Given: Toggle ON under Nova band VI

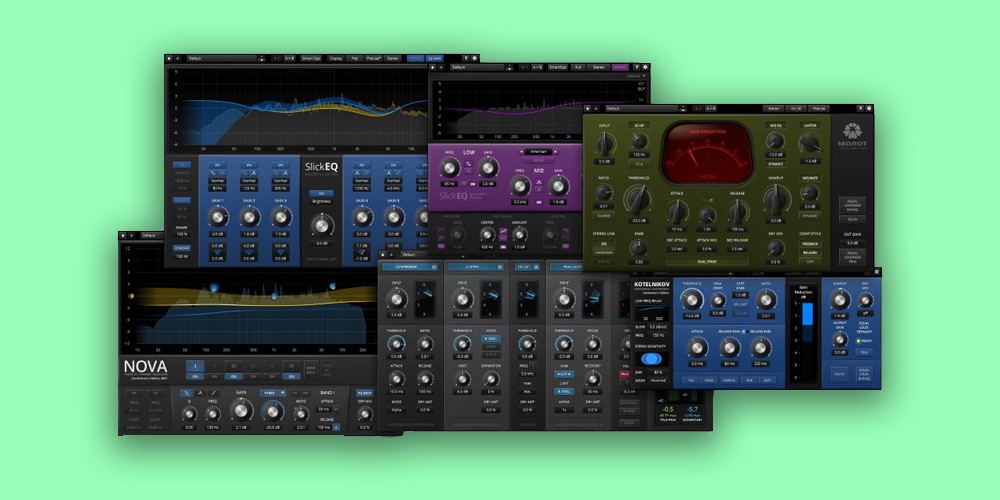Looking at the screenshot, I should pos(291,376).
